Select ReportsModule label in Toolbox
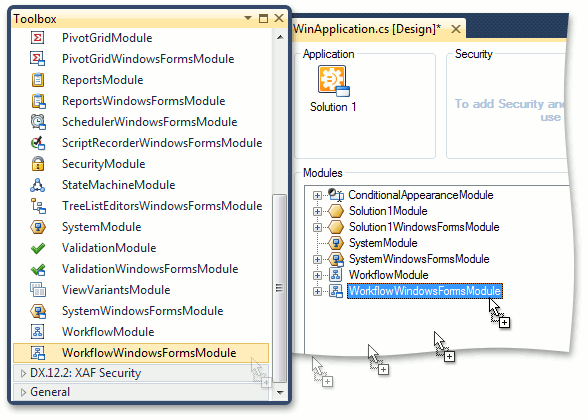588x420 pixels. (103, 80)
